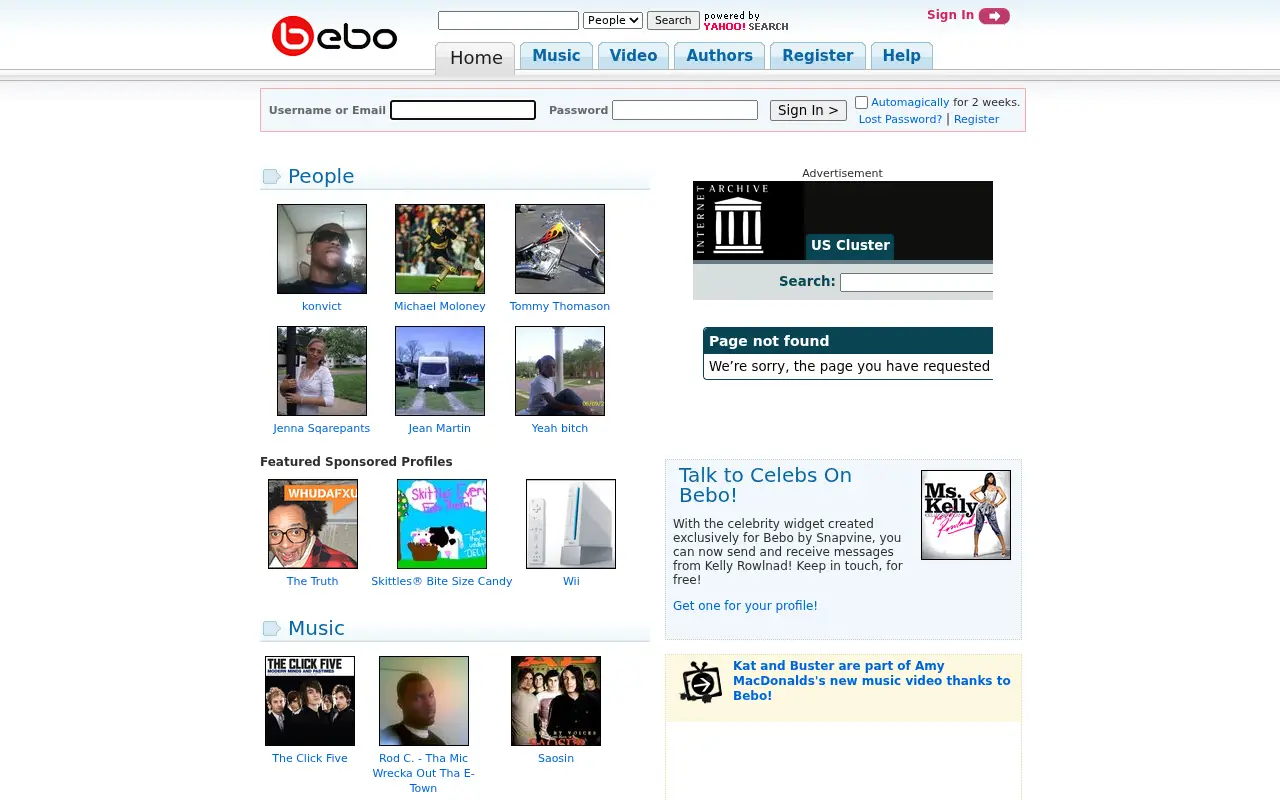1280x800 pixels.
Task: Open the People search type dropdown
Action: [x=613, y=20]
